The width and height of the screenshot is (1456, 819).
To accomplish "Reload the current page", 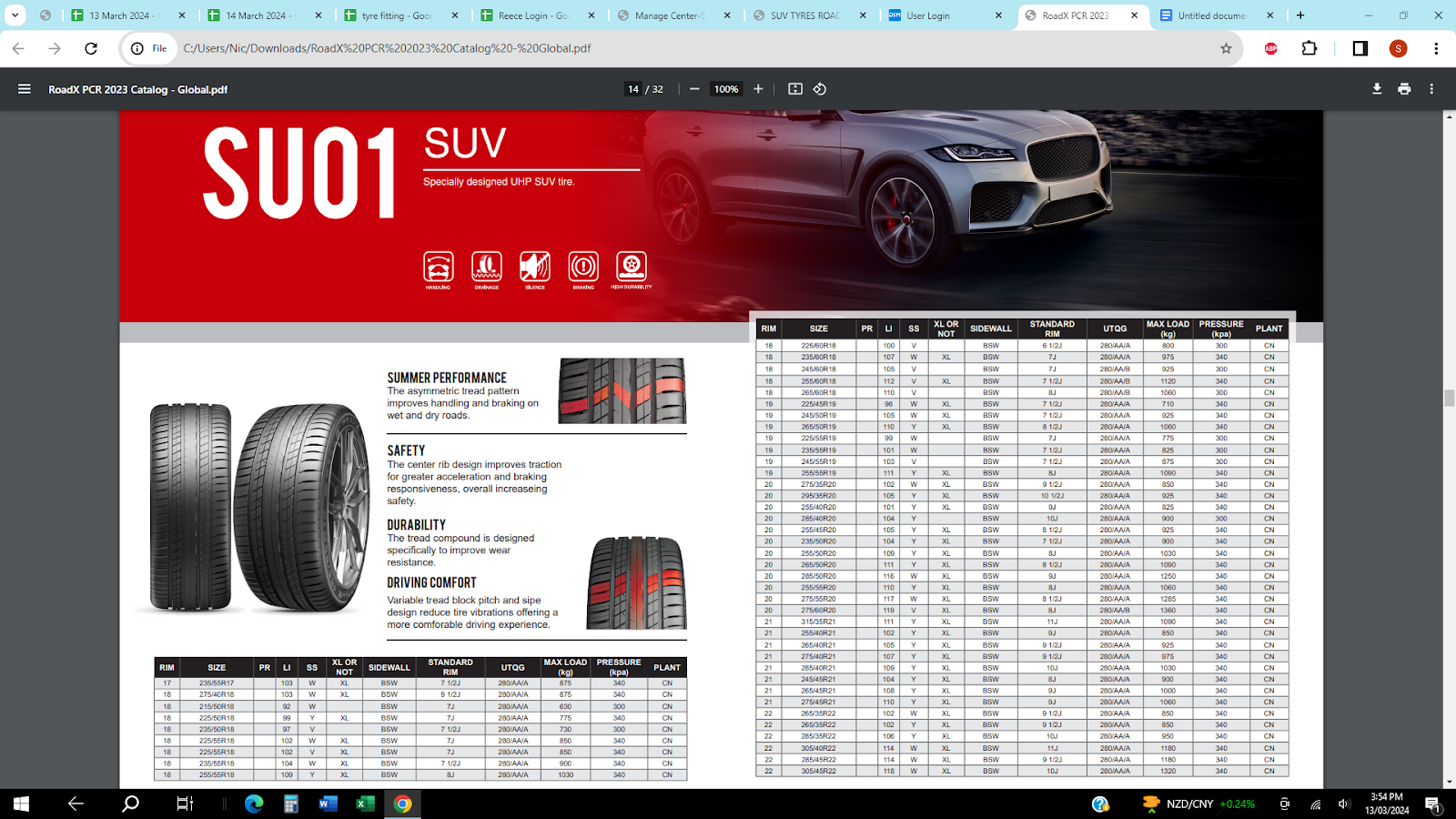I will [x=91, y=48].
